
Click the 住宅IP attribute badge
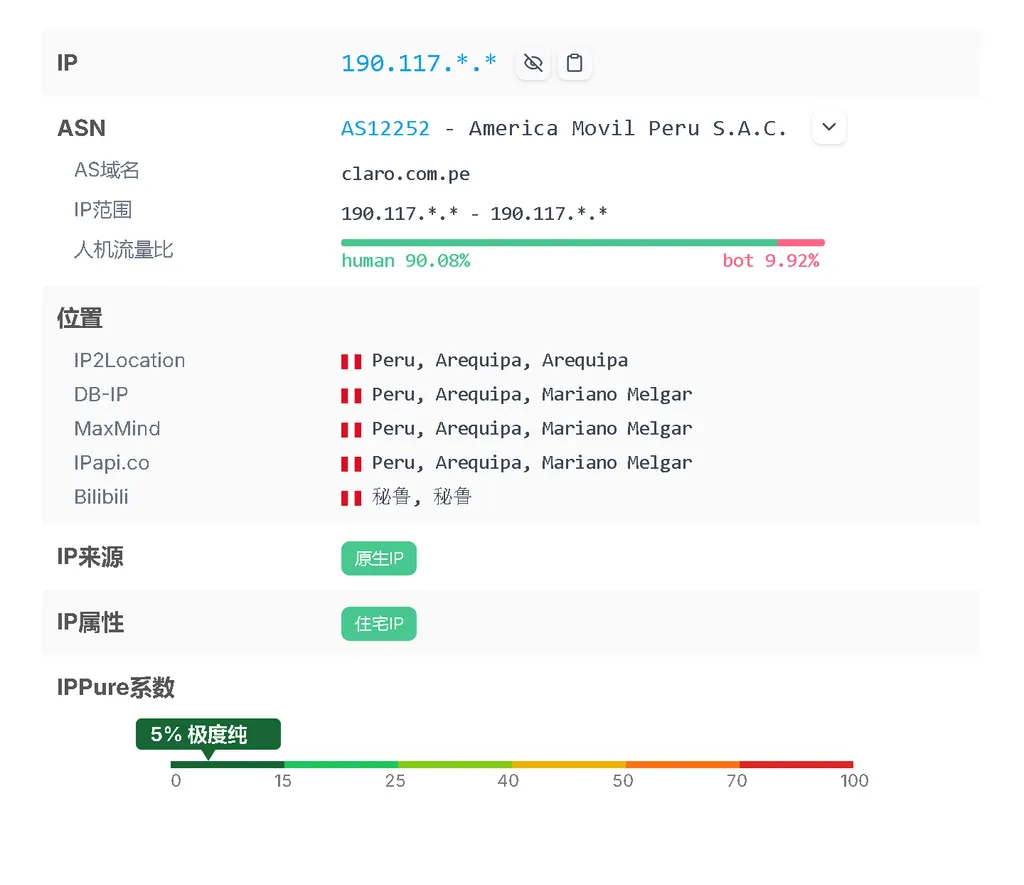click(x=378, y=623)
